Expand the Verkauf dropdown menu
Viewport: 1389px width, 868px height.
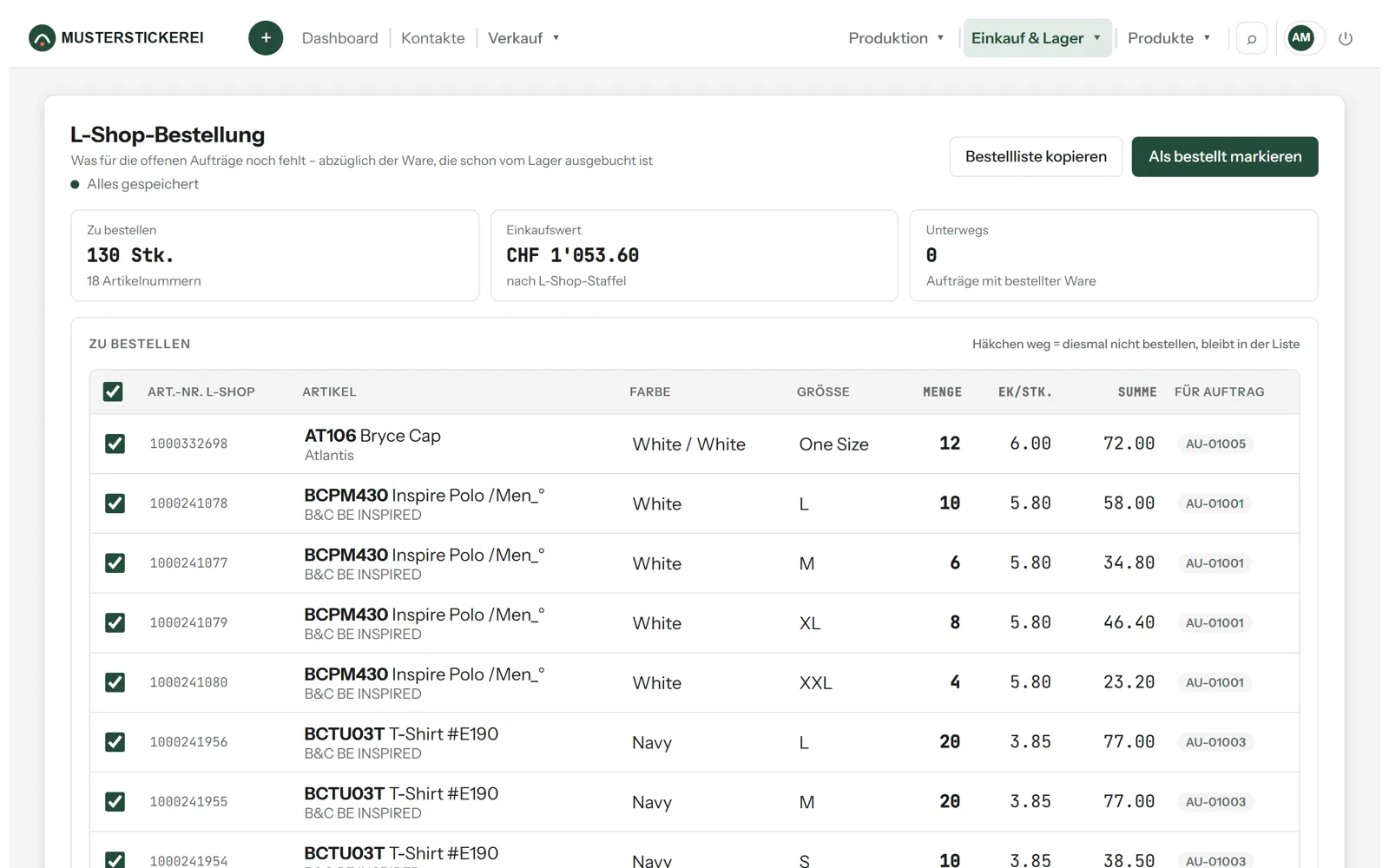pos(523,38)
